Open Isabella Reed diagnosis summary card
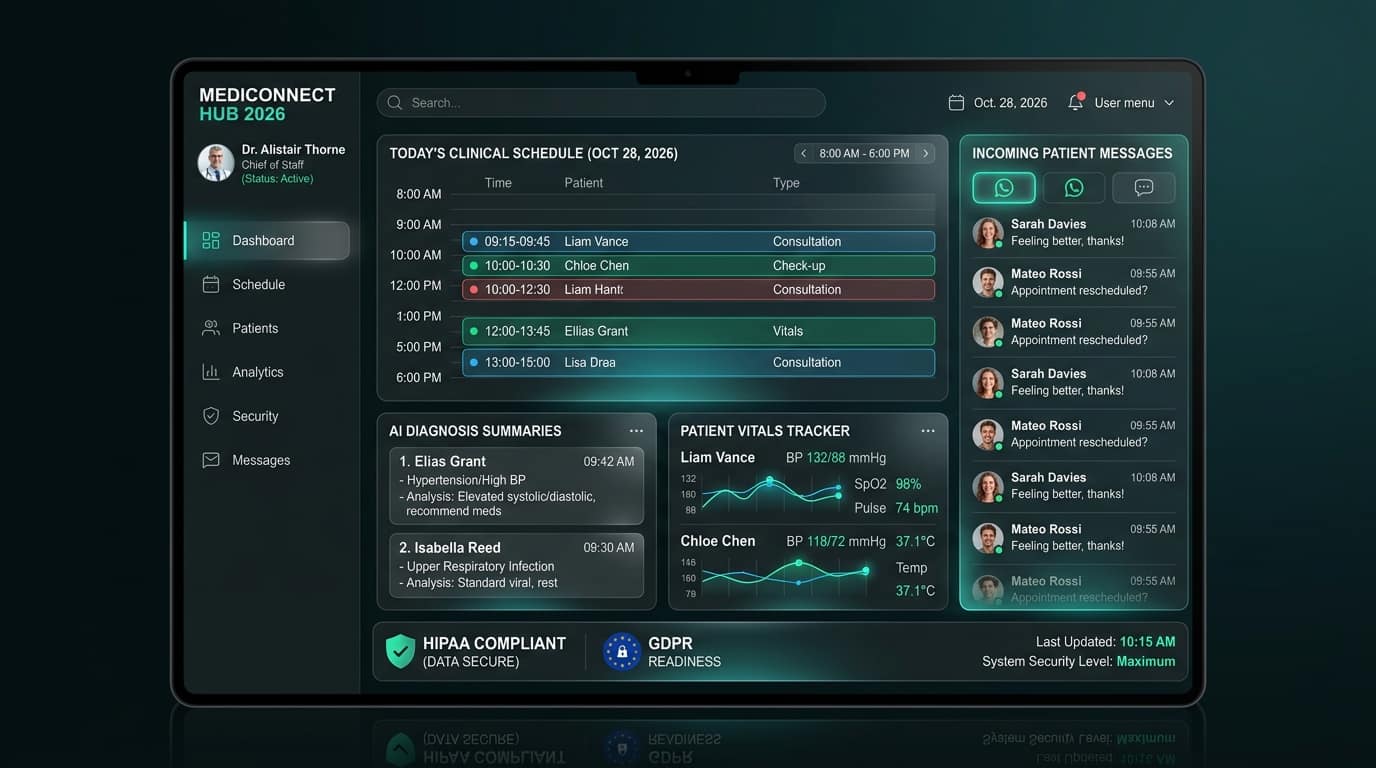 (516, 565)
